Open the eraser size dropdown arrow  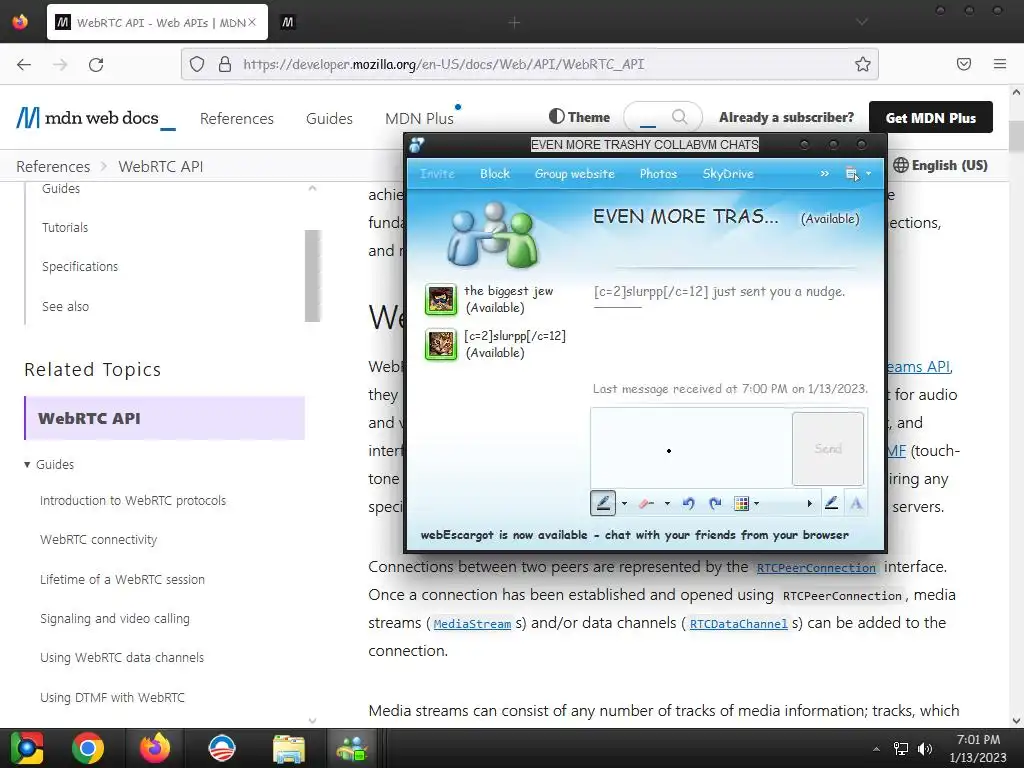pyautogui.click(x=667, y=504)
